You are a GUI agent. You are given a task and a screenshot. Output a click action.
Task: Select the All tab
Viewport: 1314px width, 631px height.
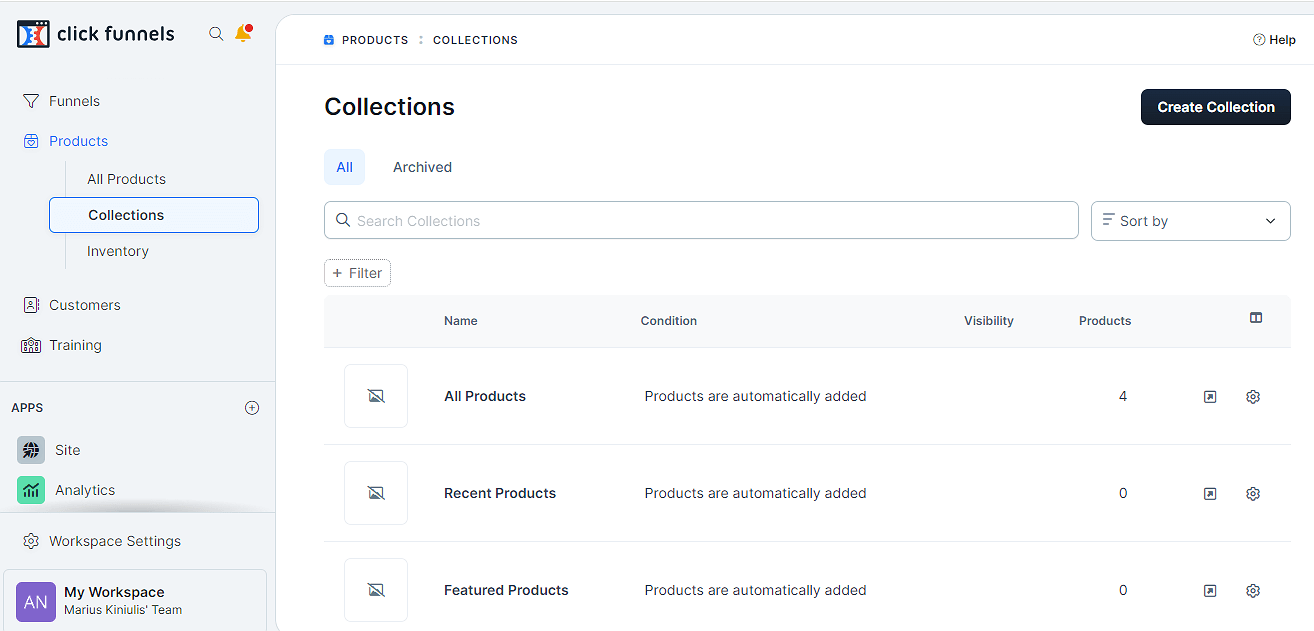point(344,167)
